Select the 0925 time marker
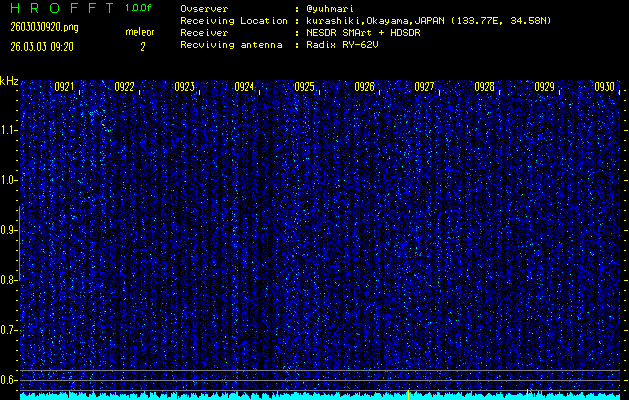629x400 pixels. 304,87
